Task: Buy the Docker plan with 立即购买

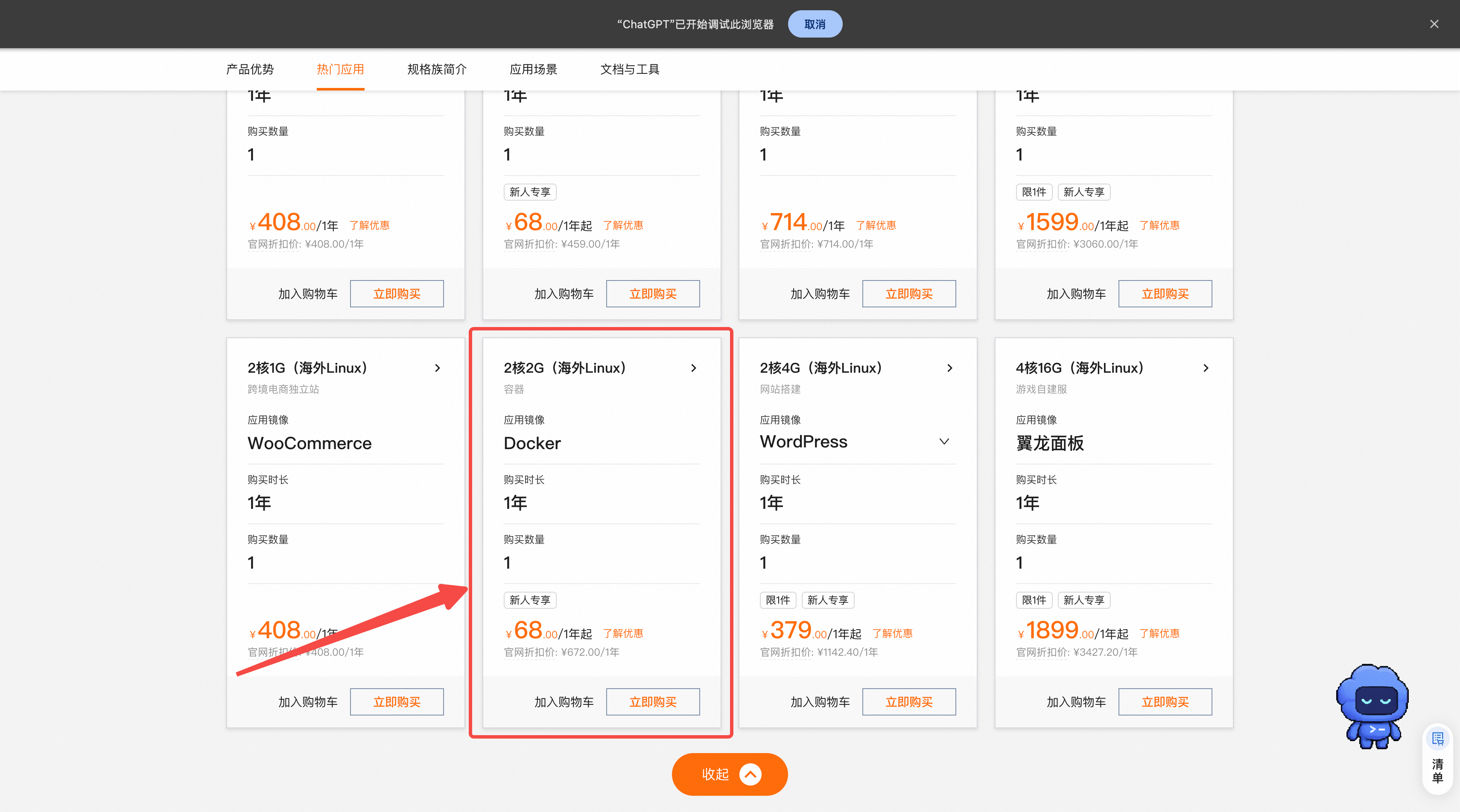Action: [653, 701]
